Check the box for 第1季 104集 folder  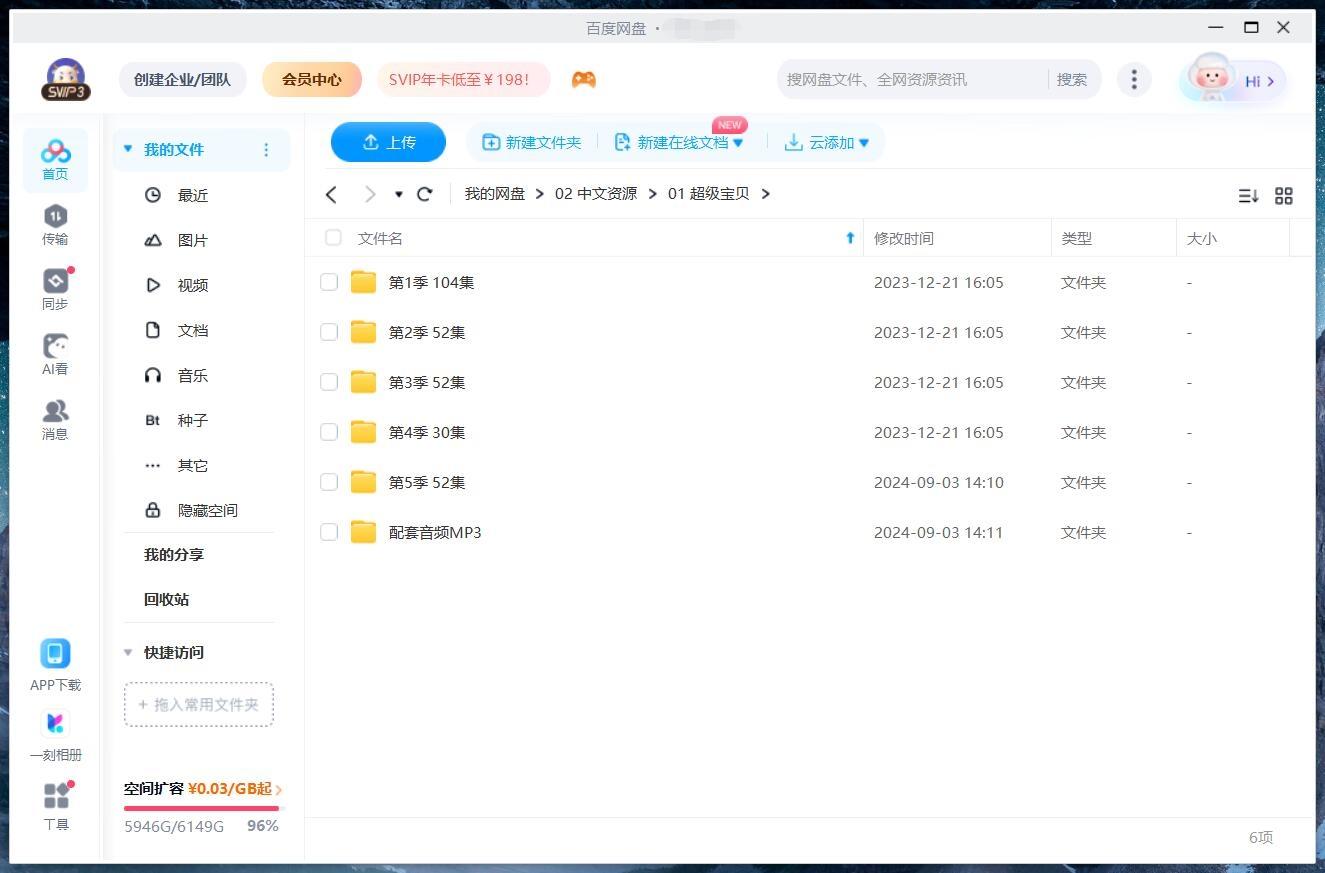pos(329,282)
